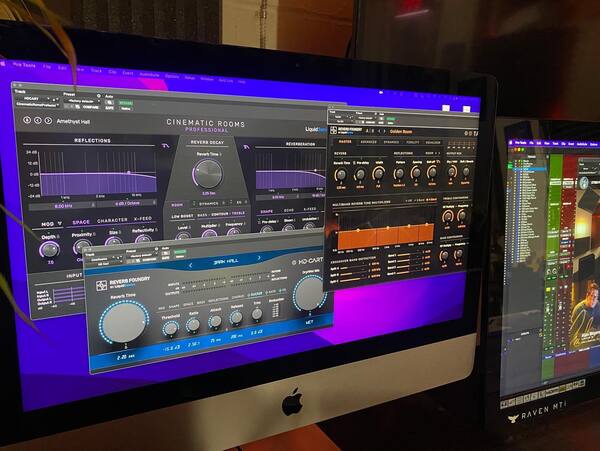Open the Cinematic Rooms track selector dropdown
This screenshot has height=451, width=600.
(x=37, y=99)
